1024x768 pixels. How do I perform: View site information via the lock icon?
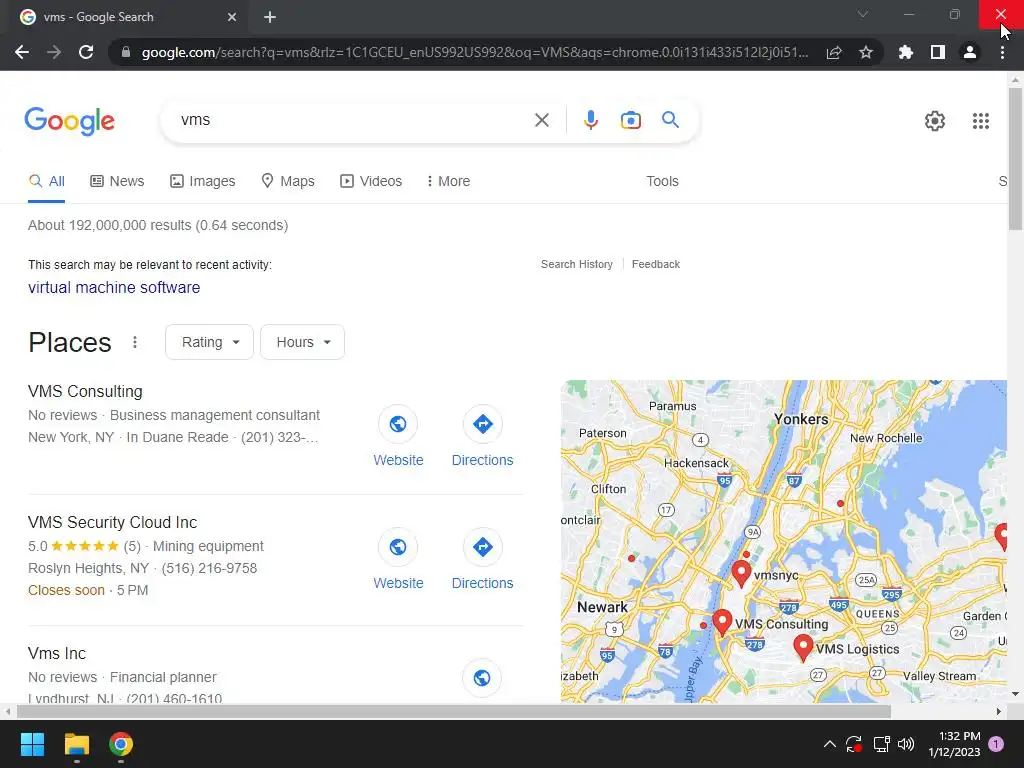126,52
